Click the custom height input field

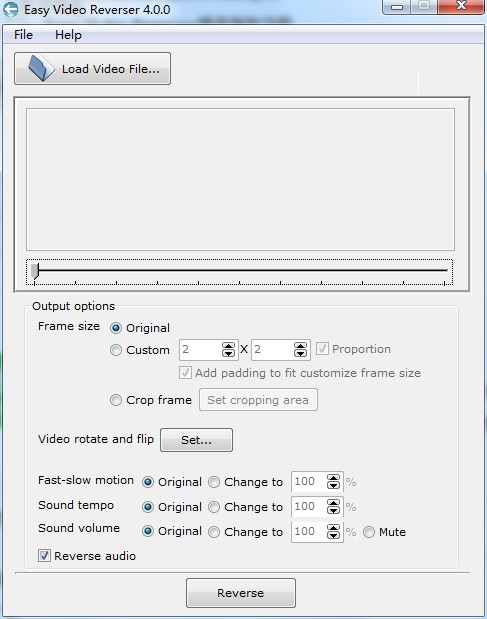pyautogui.click(x=272, y=350)
